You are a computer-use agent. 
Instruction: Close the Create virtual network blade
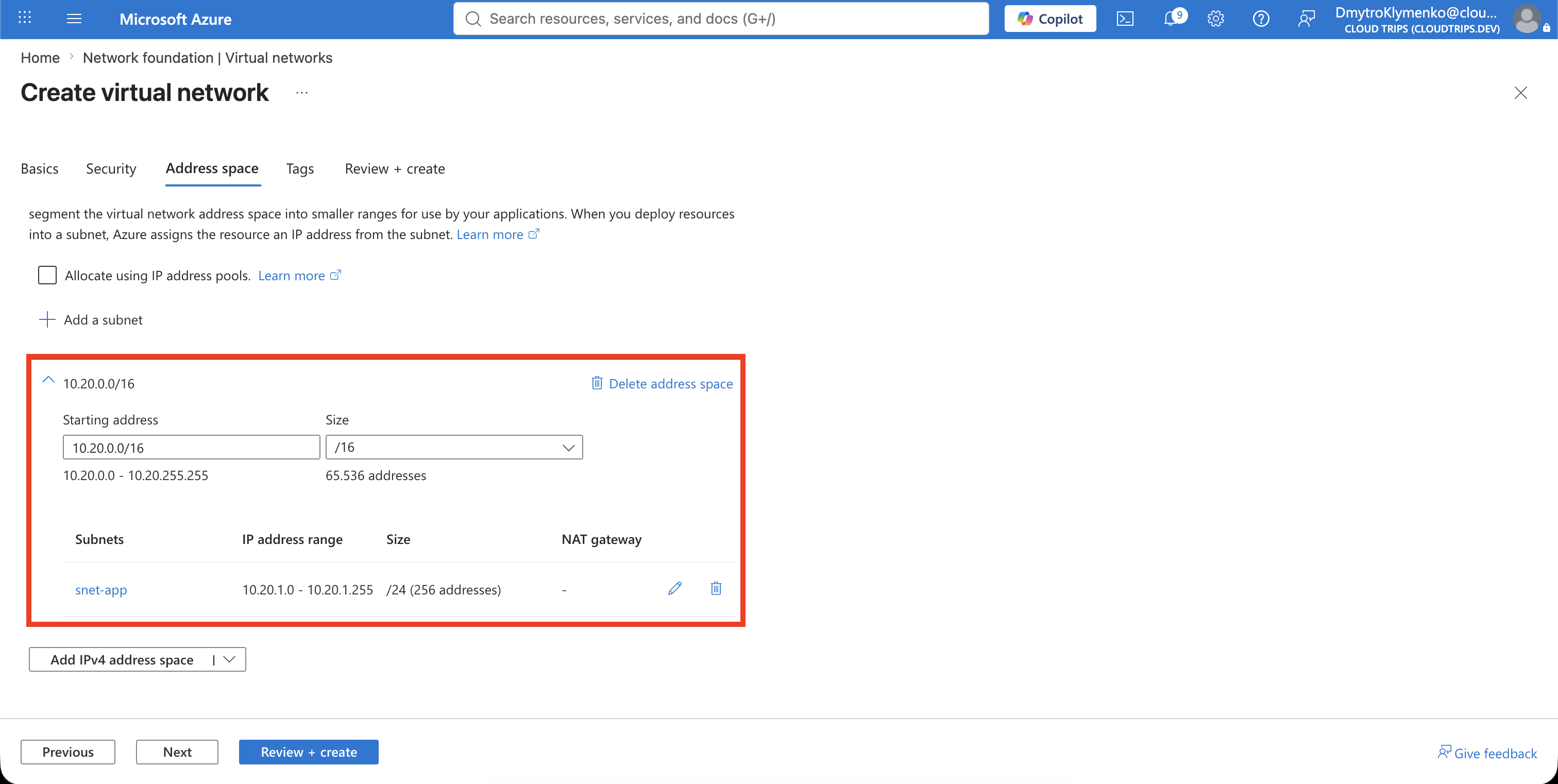click(1520, 93)
